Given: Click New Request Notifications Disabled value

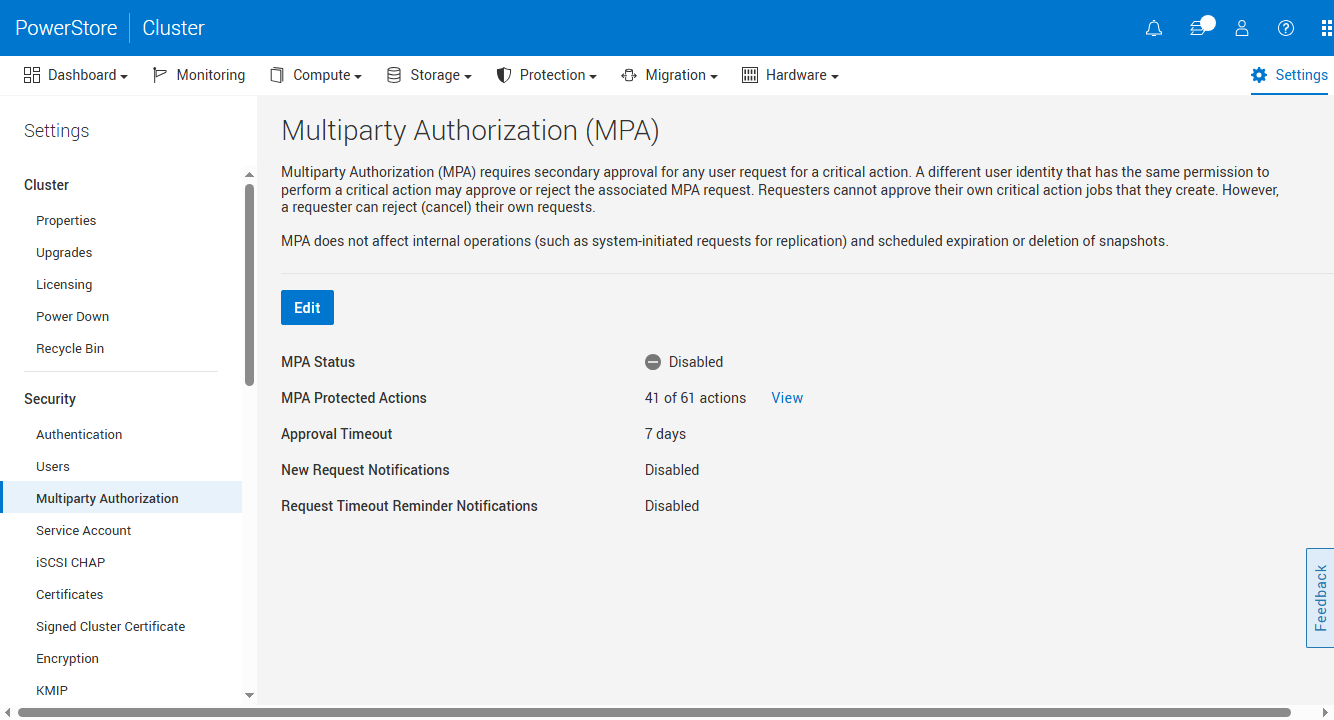Looking at the screenshot, I should (x=672, y=470).
